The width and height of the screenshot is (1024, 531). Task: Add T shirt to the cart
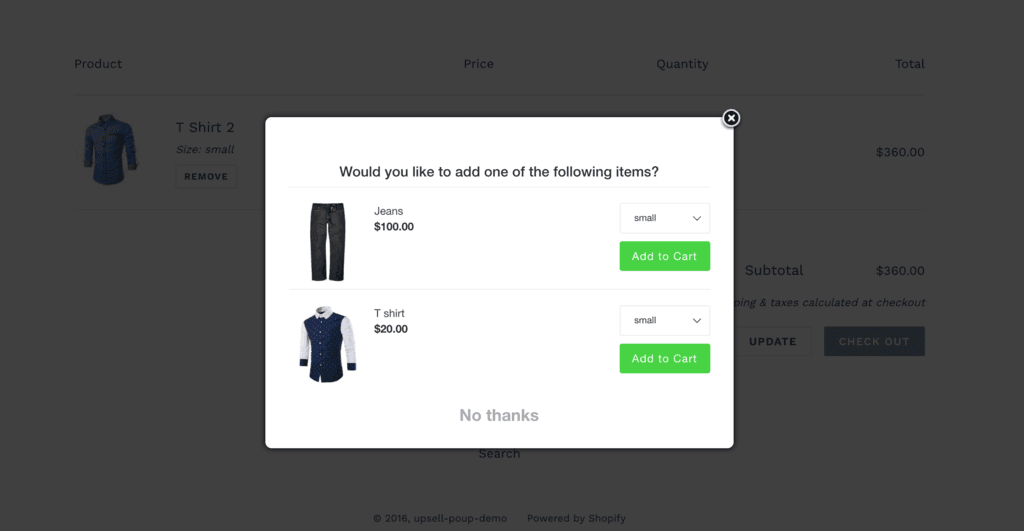pyautogui.click(x=664, y=359)
